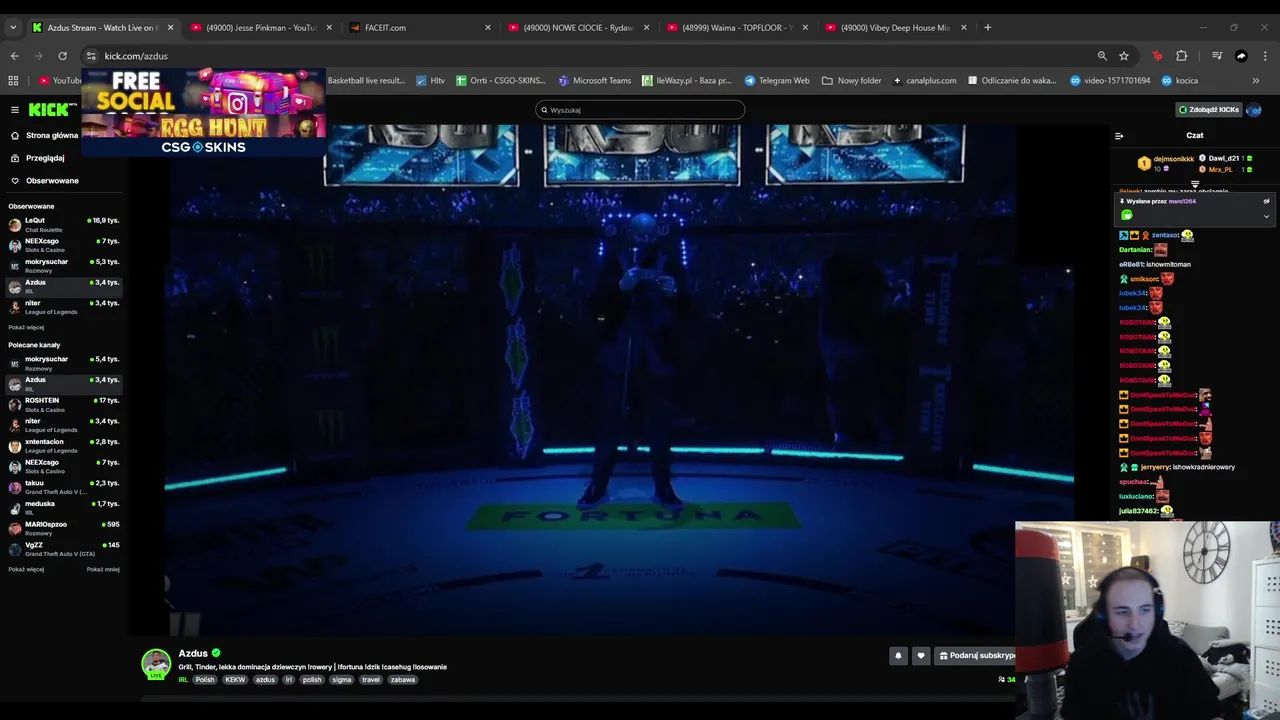Close the Azdus Stream tab

(170, 28)
